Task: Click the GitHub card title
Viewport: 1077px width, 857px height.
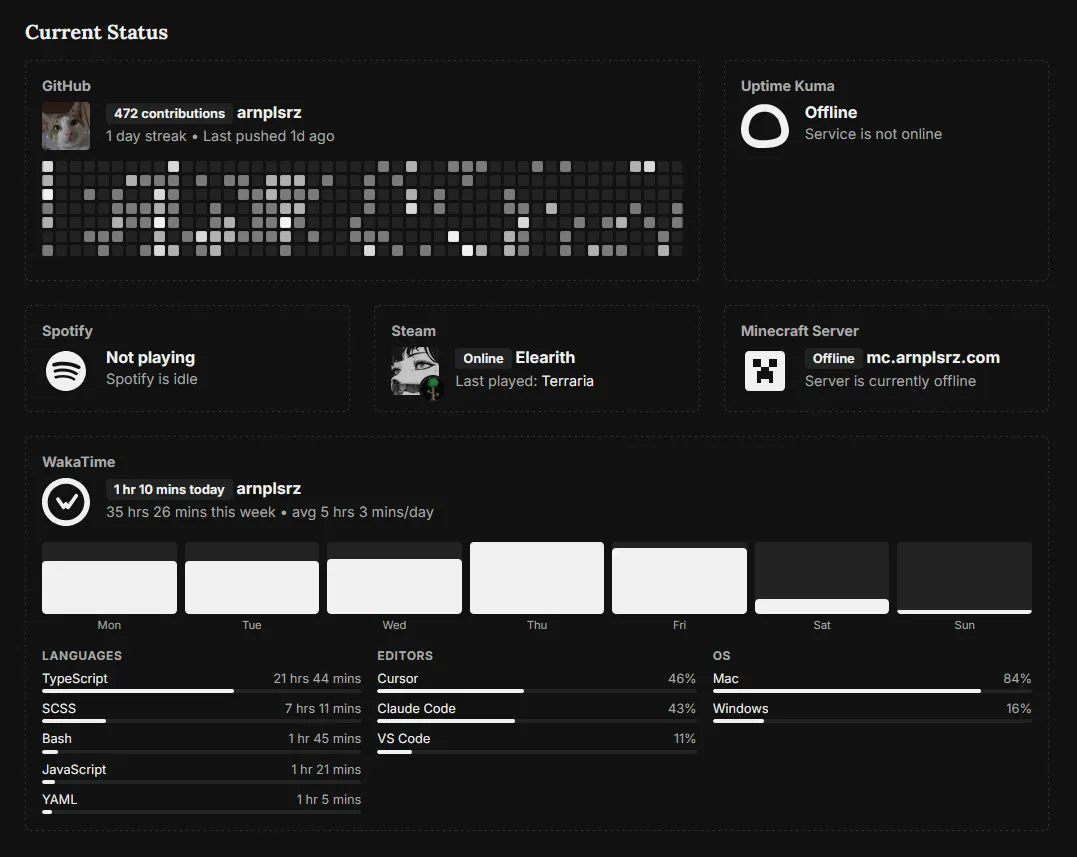Action: point(67,86)
